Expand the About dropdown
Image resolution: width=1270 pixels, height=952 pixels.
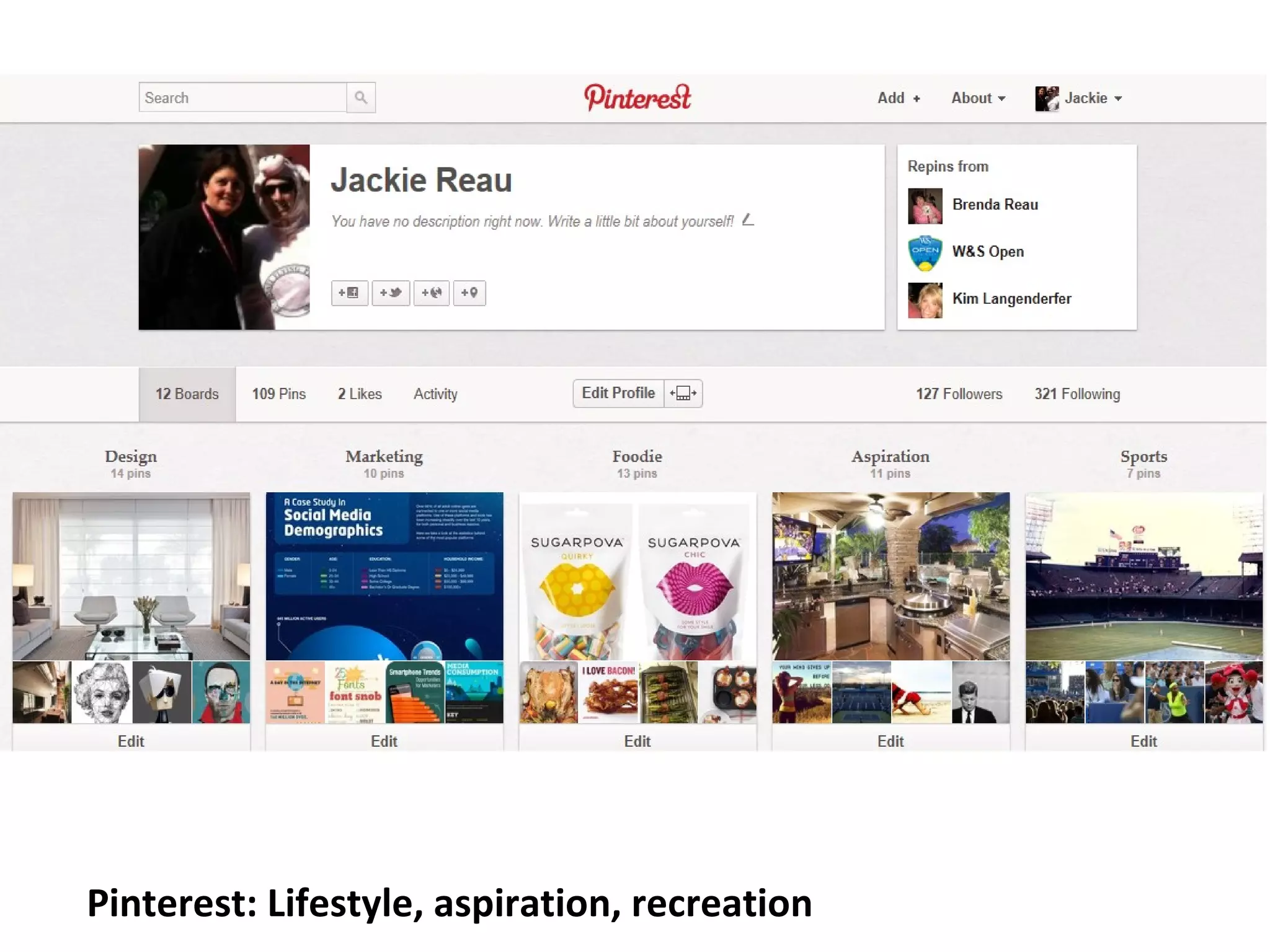coord(978,98)
